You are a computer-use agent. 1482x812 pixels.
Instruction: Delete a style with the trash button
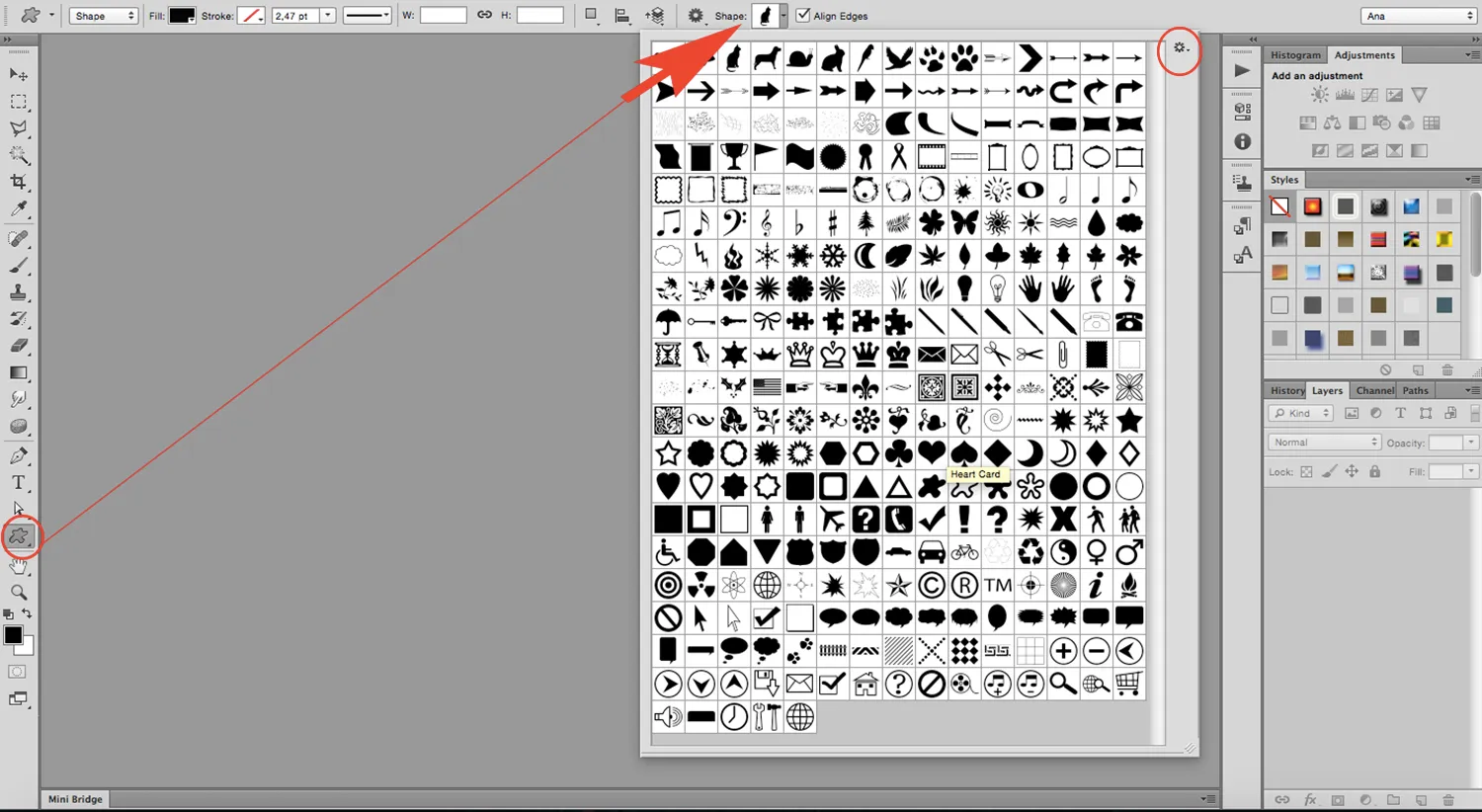1446,369
